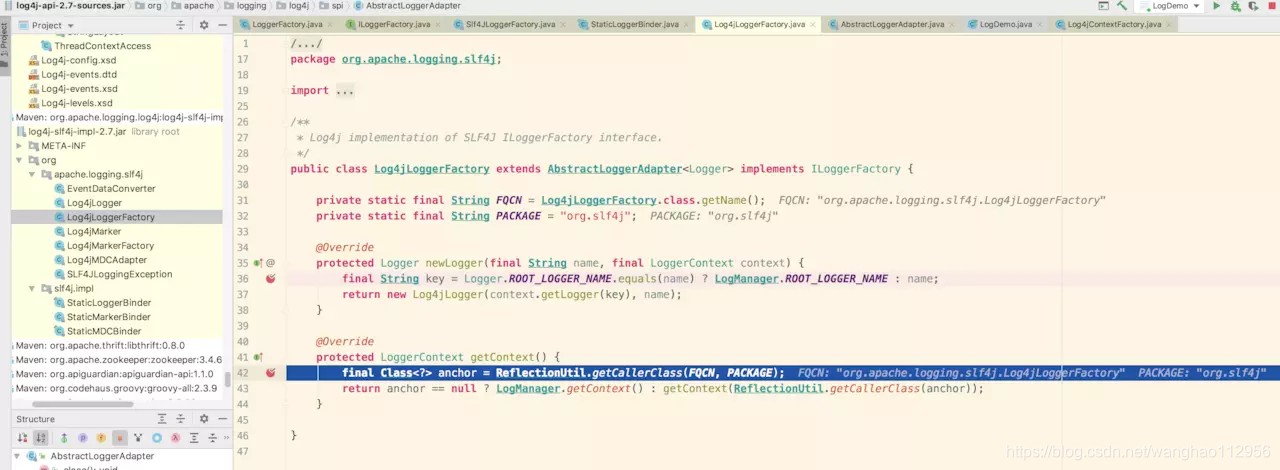Collapse the slf4j.impl package
The image size is (1280, 470).
(x=32, y=288)
